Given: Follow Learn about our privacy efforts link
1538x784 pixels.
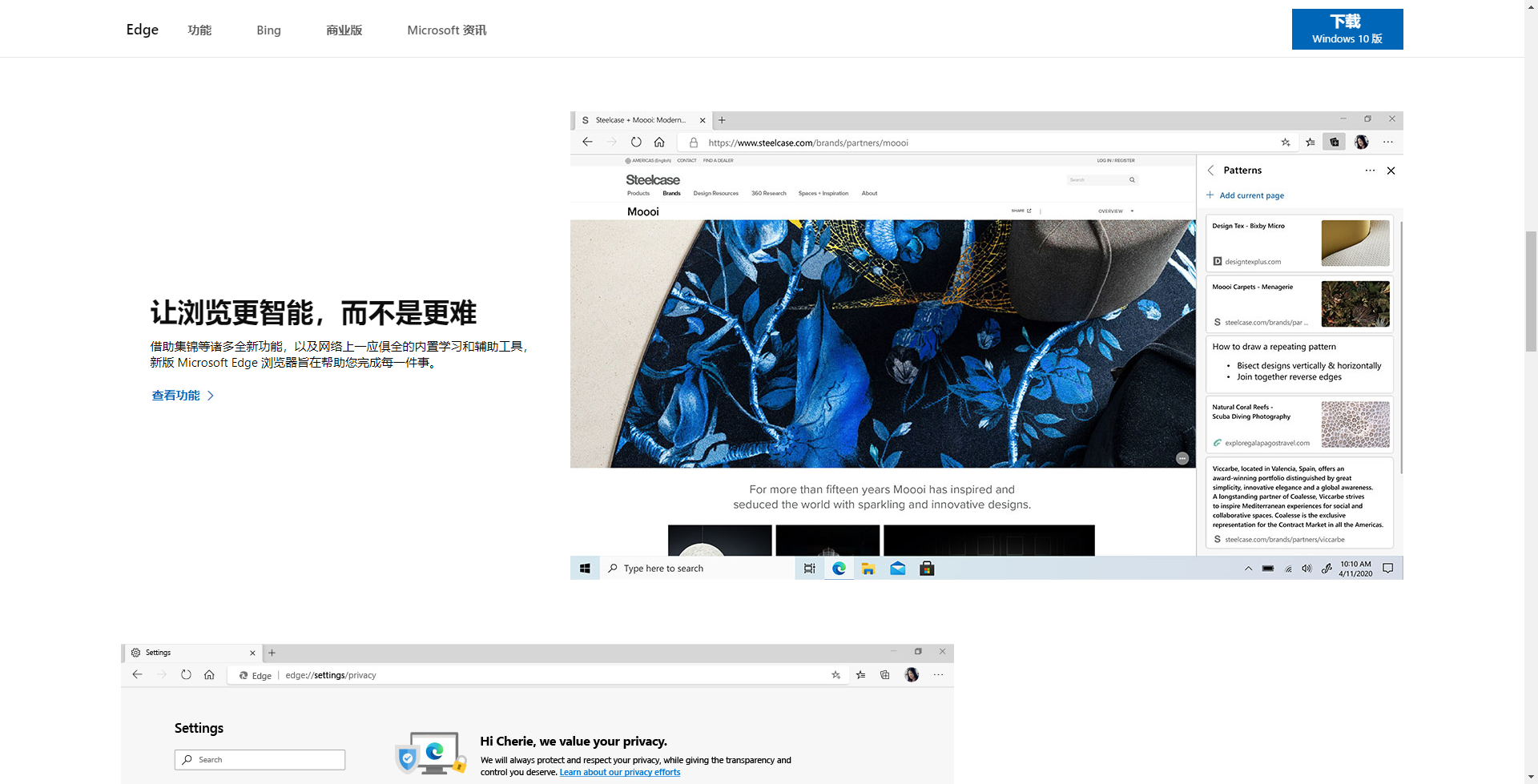Looking at the screenshot, I should [620, 773].
